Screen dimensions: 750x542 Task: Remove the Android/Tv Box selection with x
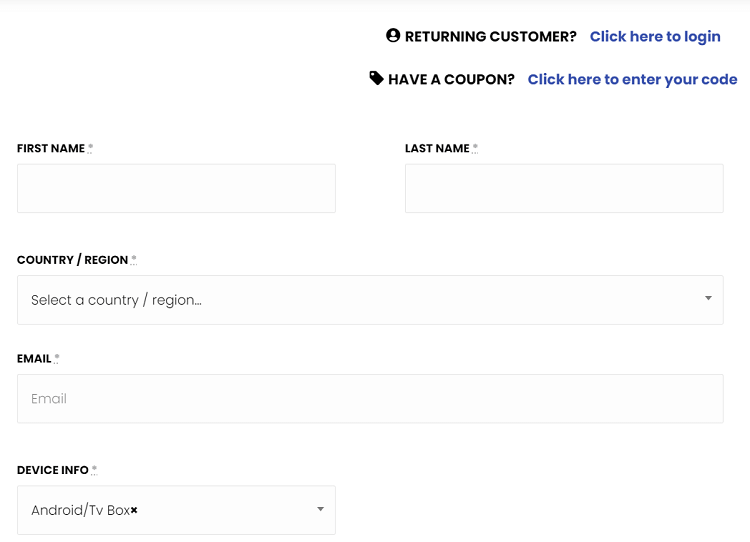click(x=134, y=510)
